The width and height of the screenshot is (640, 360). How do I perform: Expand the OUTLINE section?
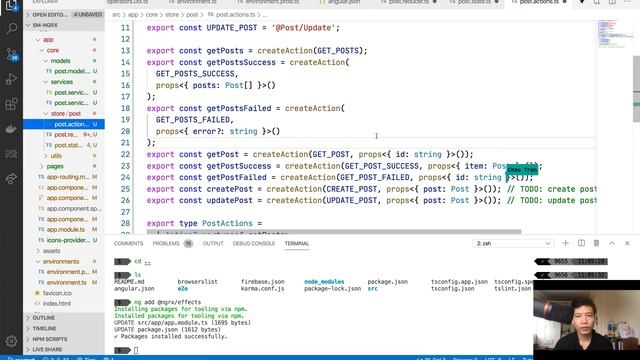(x=64, y=318)
